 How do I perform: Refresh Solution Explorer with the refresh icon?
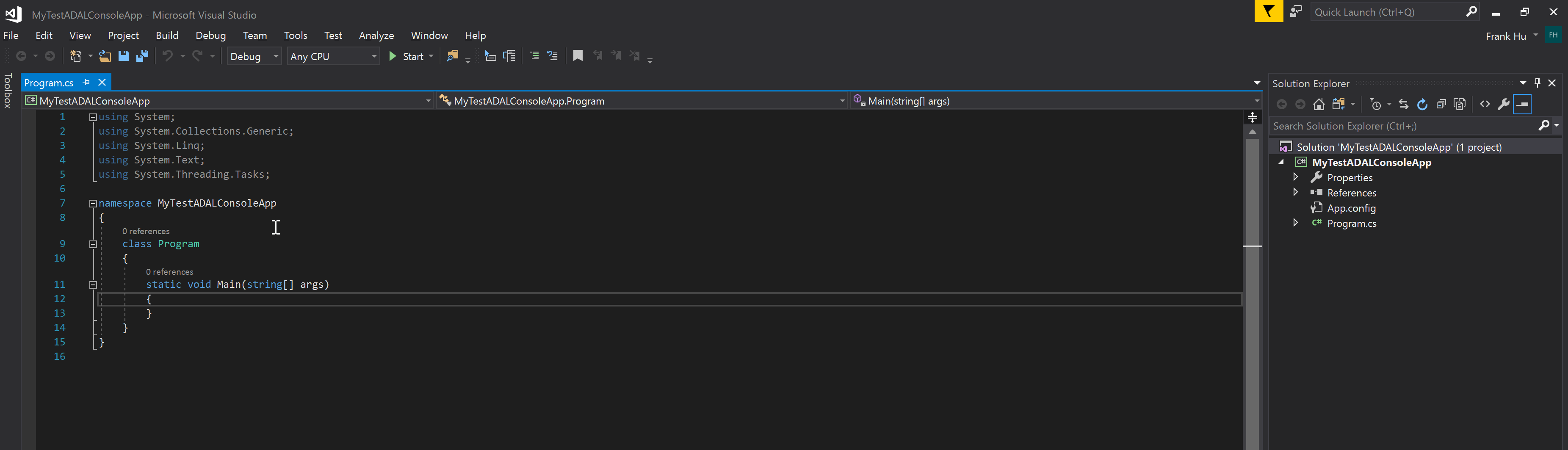click(x=1422, y=104)
